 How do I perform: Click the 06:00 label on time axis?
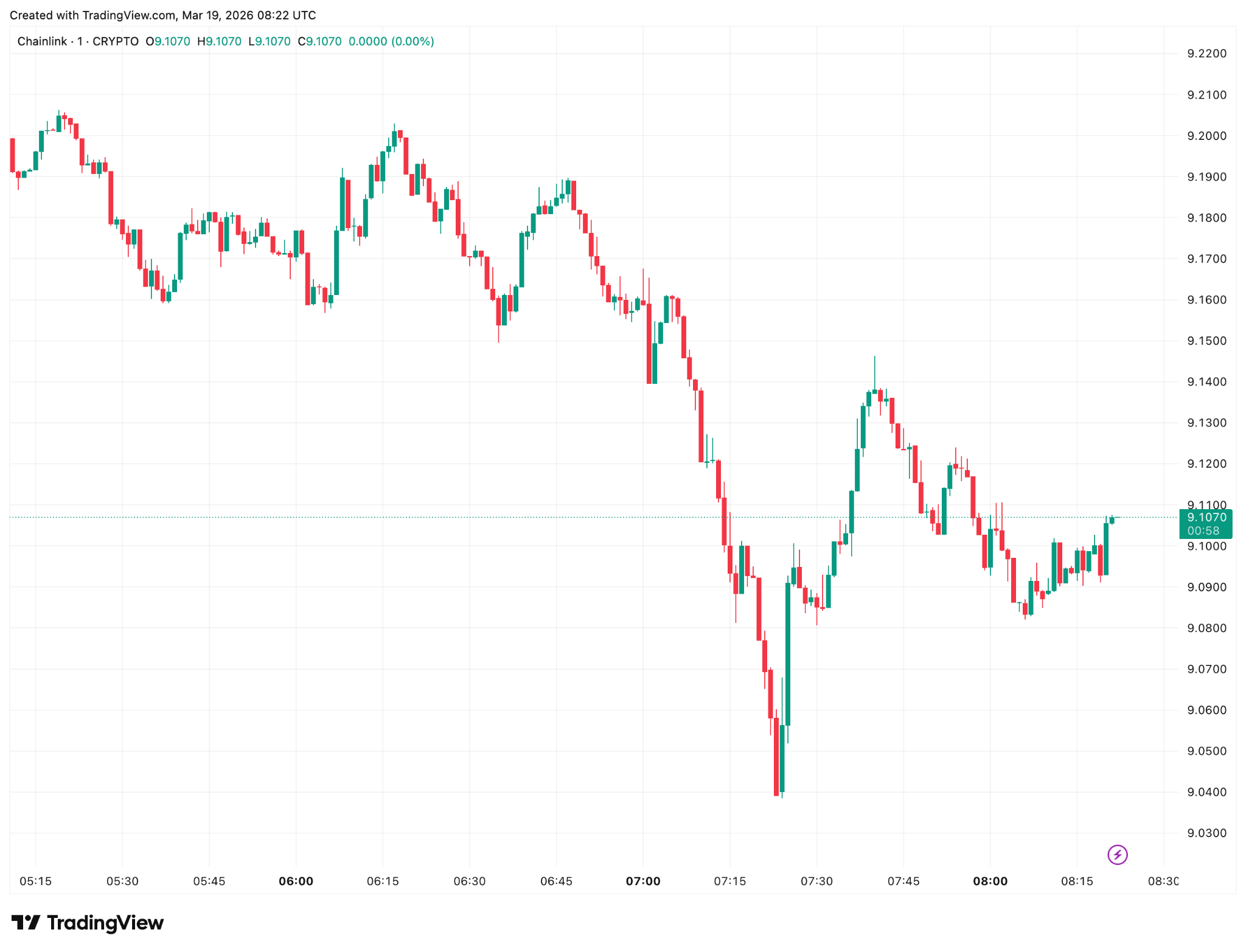pyautogui.click(x=296, y=881)
